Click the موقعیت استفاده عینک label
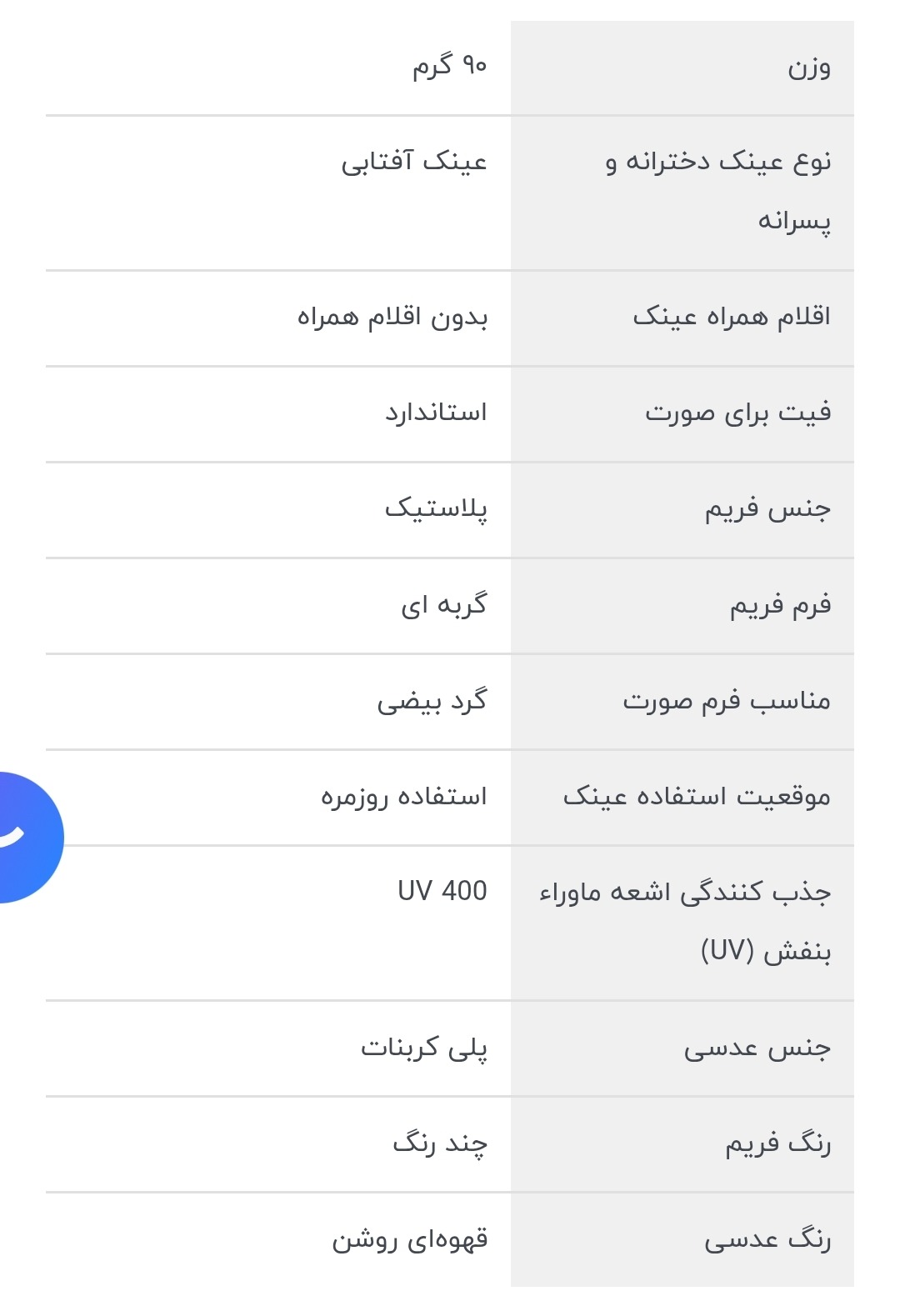 click(x=697, y=797)
